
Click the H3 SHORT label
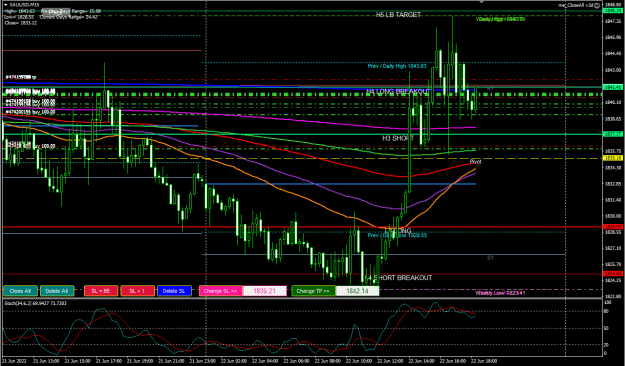[x=398, y=138]
